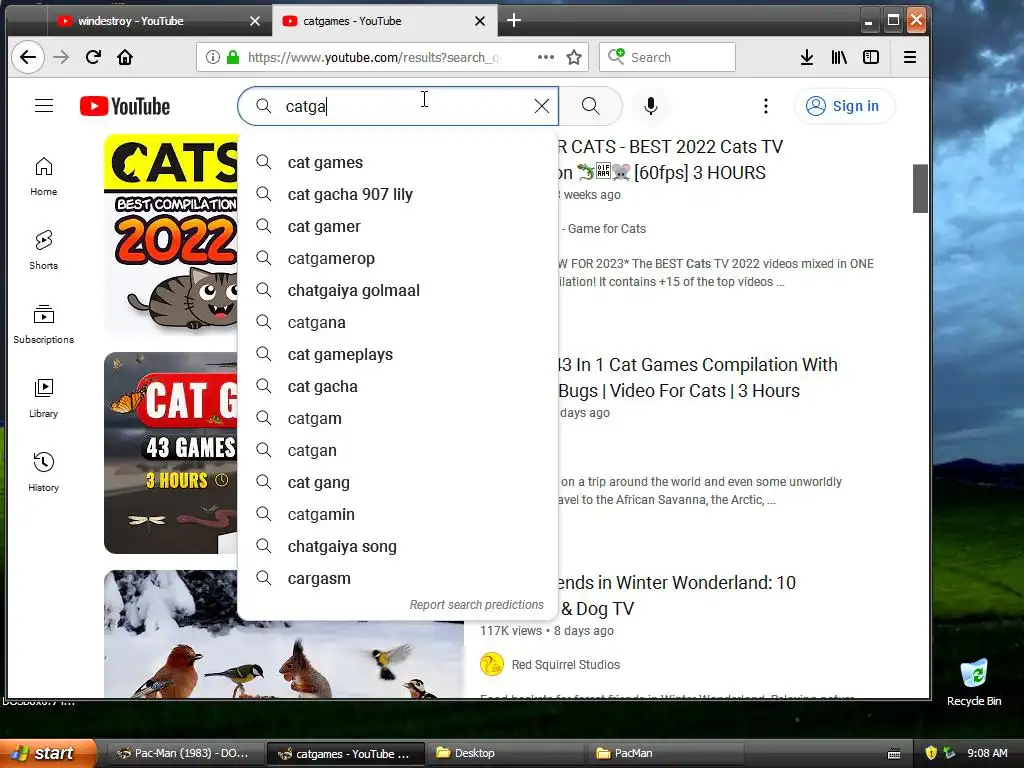
Task: Open Desktop folder from taskbar
Action: coord(505,754)
